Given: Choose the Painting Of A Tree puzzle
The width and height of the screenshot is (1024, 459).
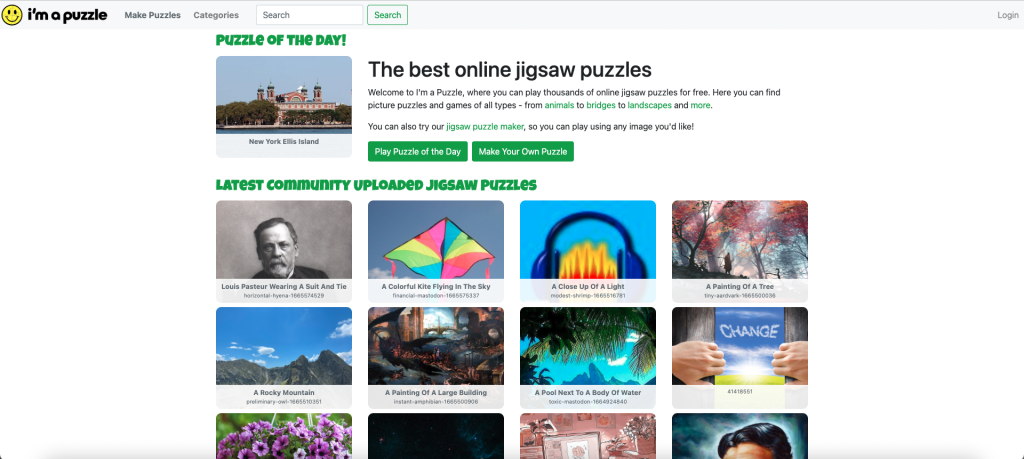Looking at the screenshot, I should [740, 251].
